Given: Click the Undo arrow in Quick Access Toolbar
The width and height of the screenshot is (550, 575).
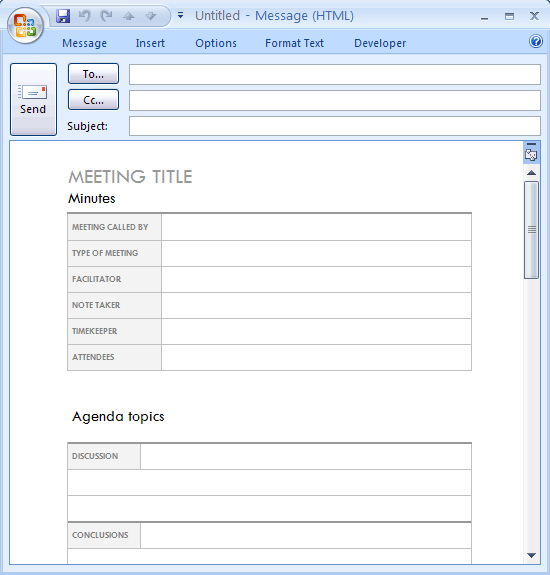Looking at the screenshot, I should (85, 16).
